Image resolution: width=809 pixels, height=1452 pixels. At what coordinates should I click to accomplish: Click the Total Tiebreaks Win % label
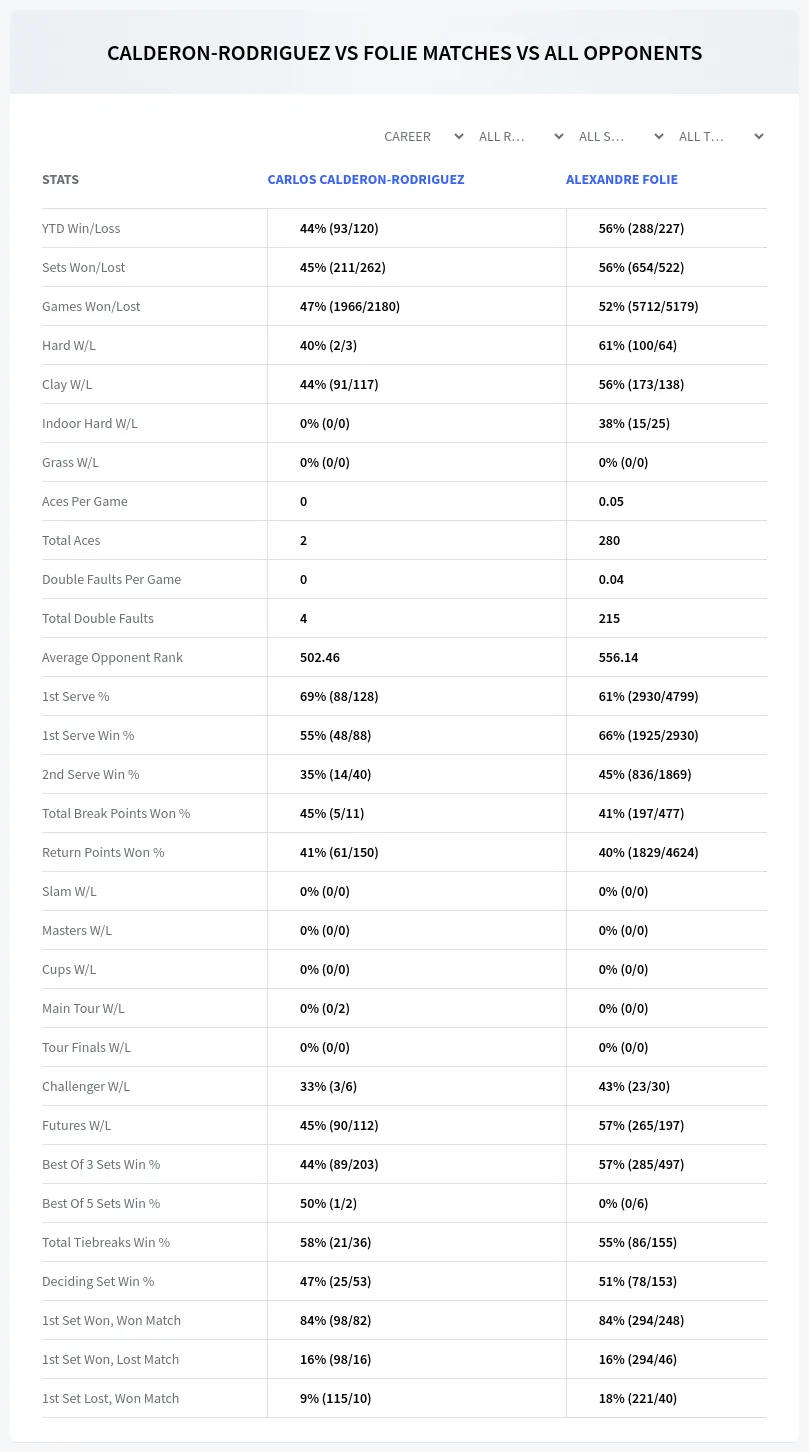[x=106, y=1243]
